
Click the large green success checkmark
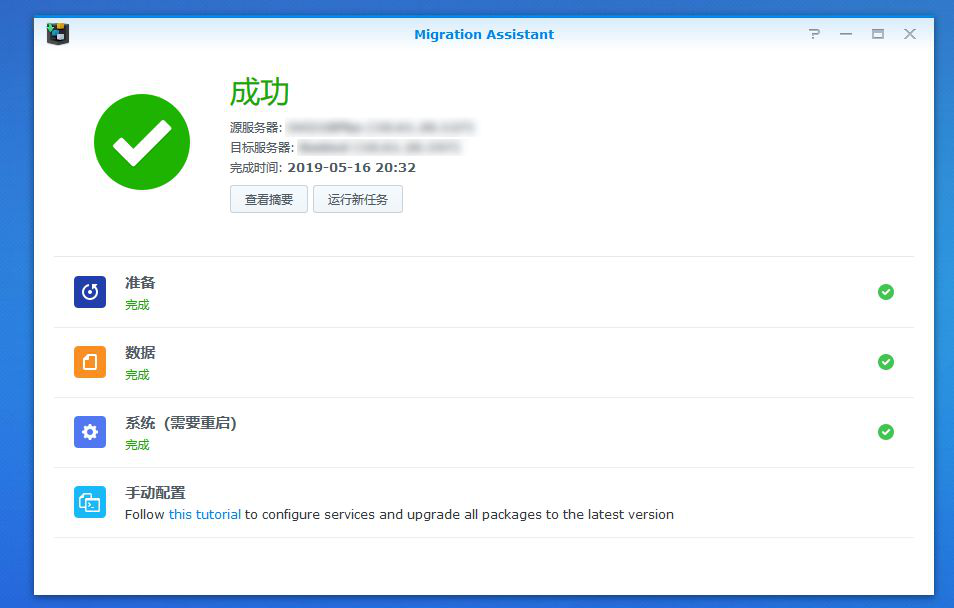tap(141, 141)
